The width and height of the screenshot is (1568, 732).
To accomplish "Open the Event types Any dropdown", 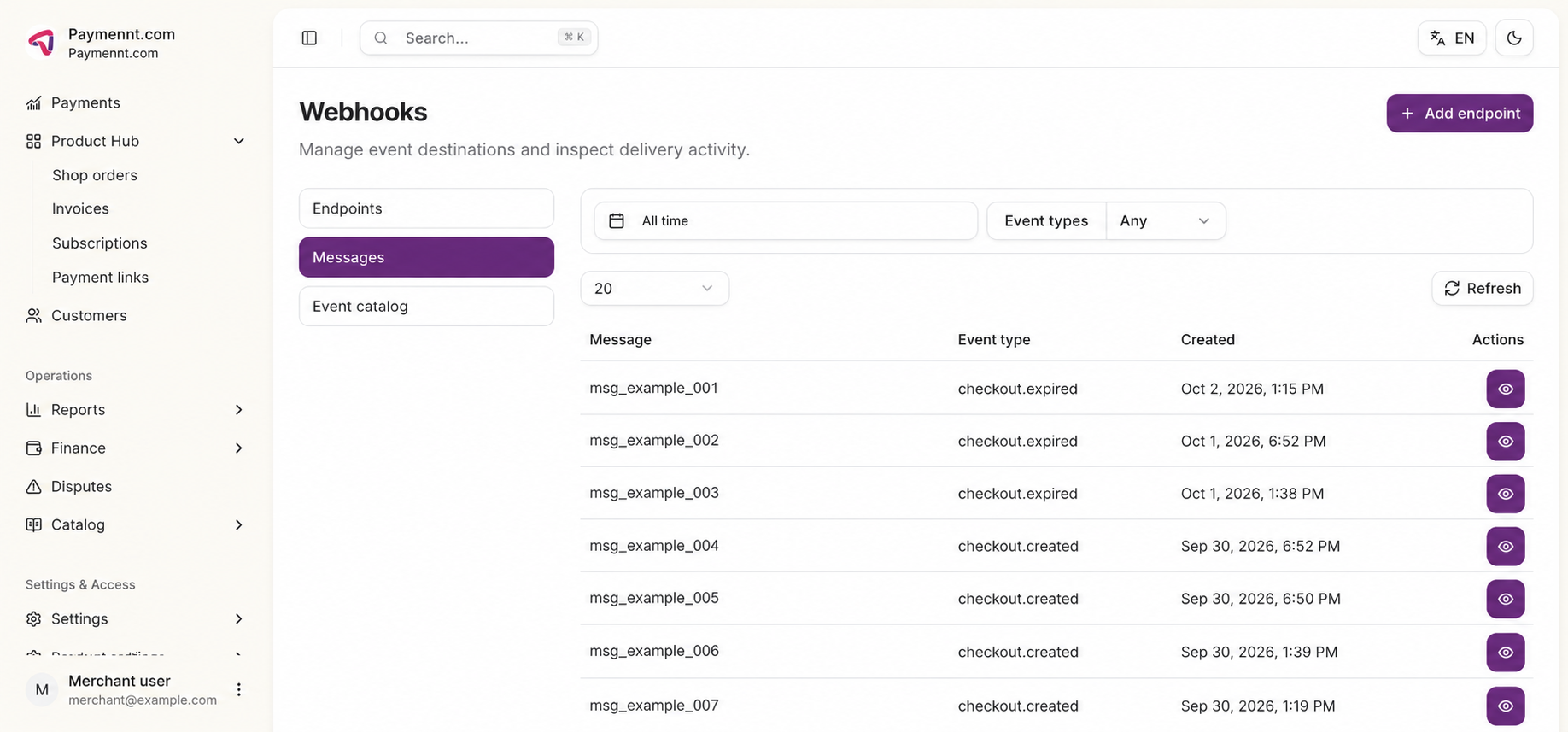I will (x=1166, y=220).
